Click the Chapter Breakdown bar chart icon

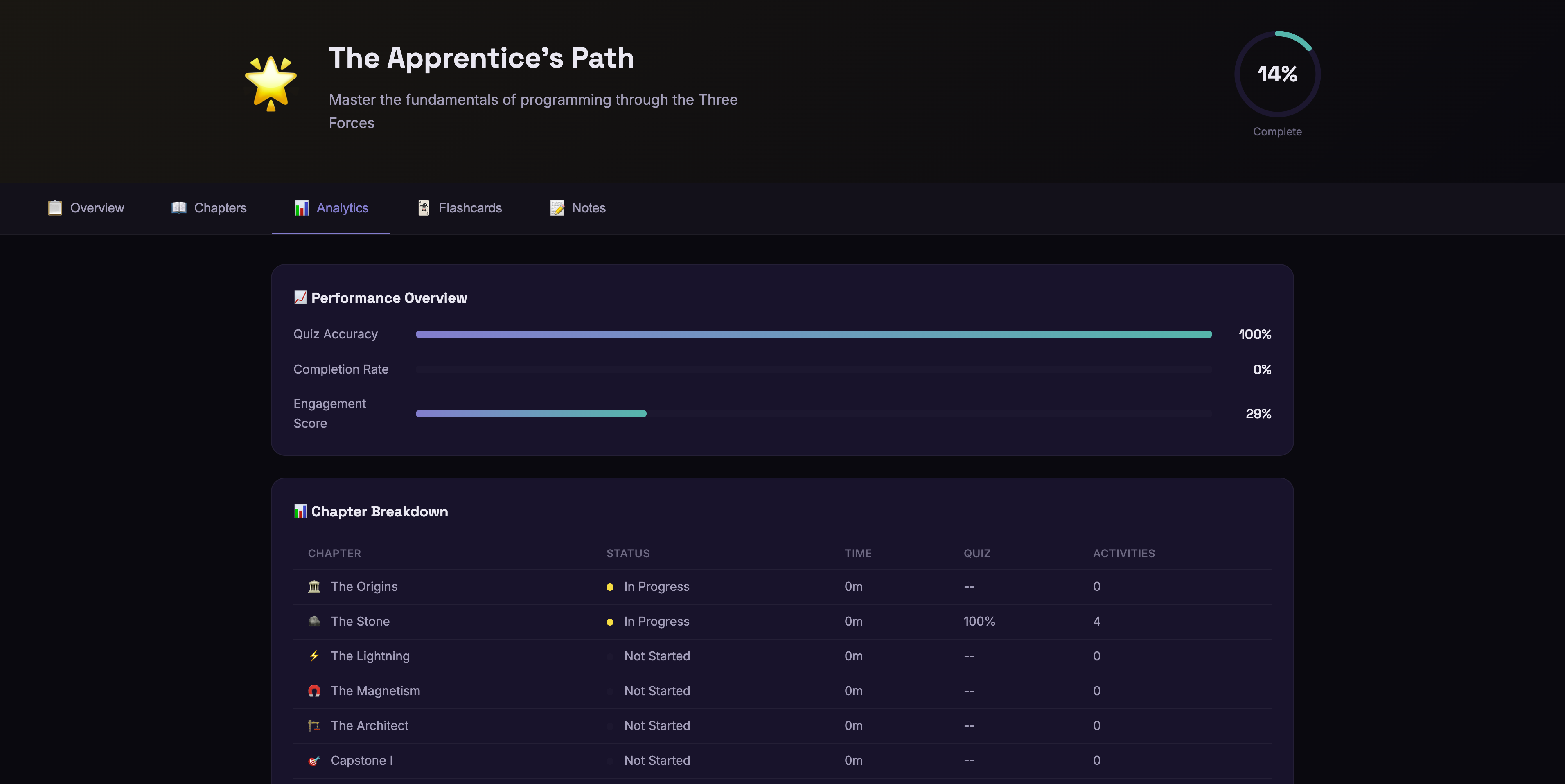pyautogui.click(x=300, y=511)
